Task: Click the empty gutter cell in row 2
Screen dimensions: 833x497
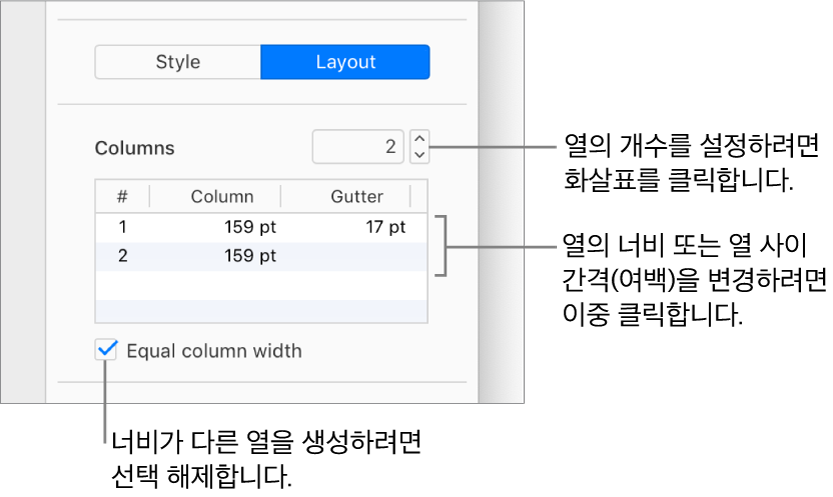Action: [x=354, y=256]
